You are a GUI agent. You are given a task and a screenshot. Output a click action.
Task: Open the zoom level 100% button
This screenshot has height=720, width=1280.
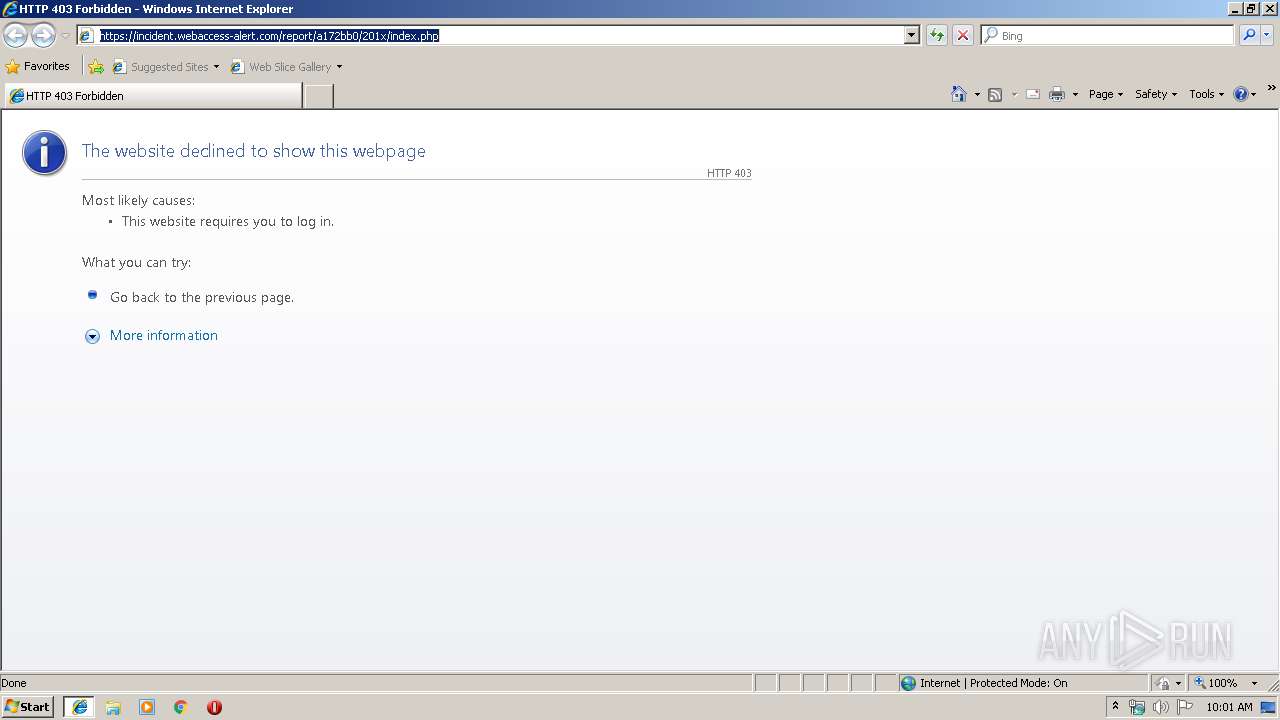[x=1216, y=683]
